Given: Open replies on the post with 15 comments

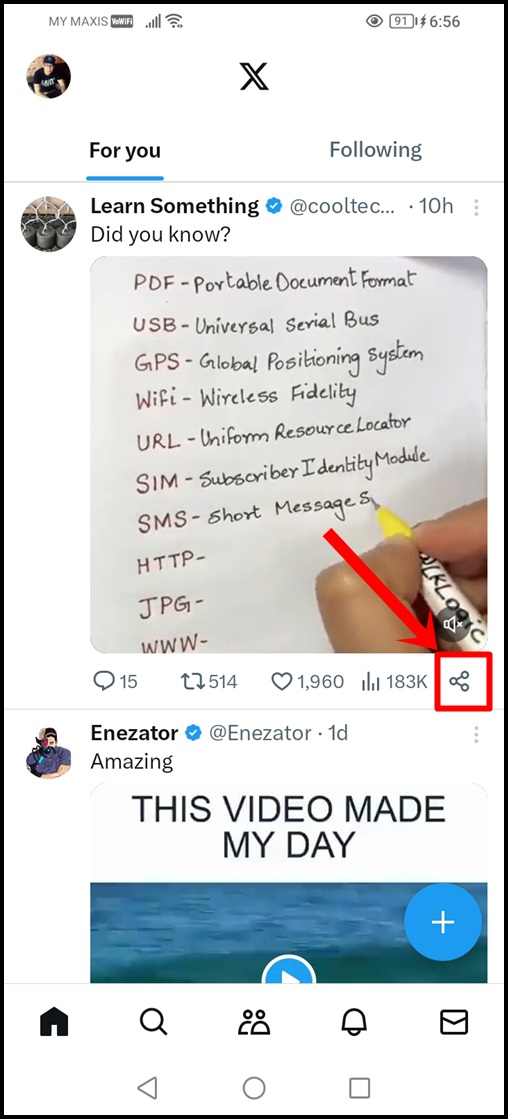Looking at the screenshot, I should click(103, 682).
